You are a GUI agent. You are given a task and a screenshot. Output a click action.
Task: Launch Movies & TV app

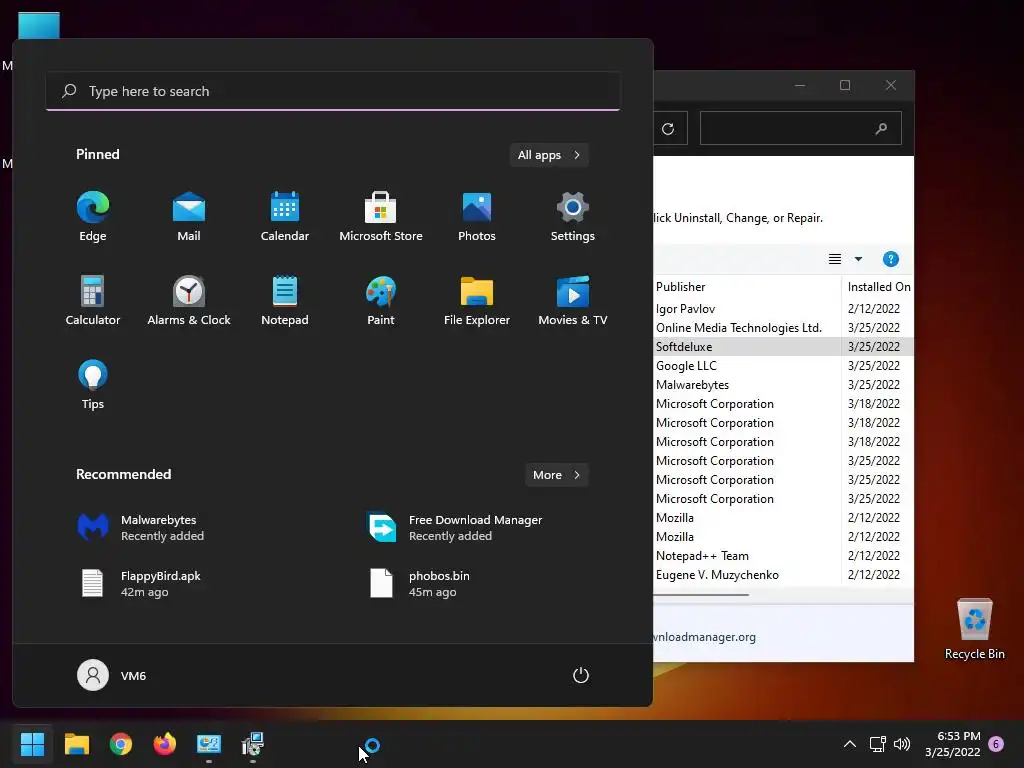(573, 300)
